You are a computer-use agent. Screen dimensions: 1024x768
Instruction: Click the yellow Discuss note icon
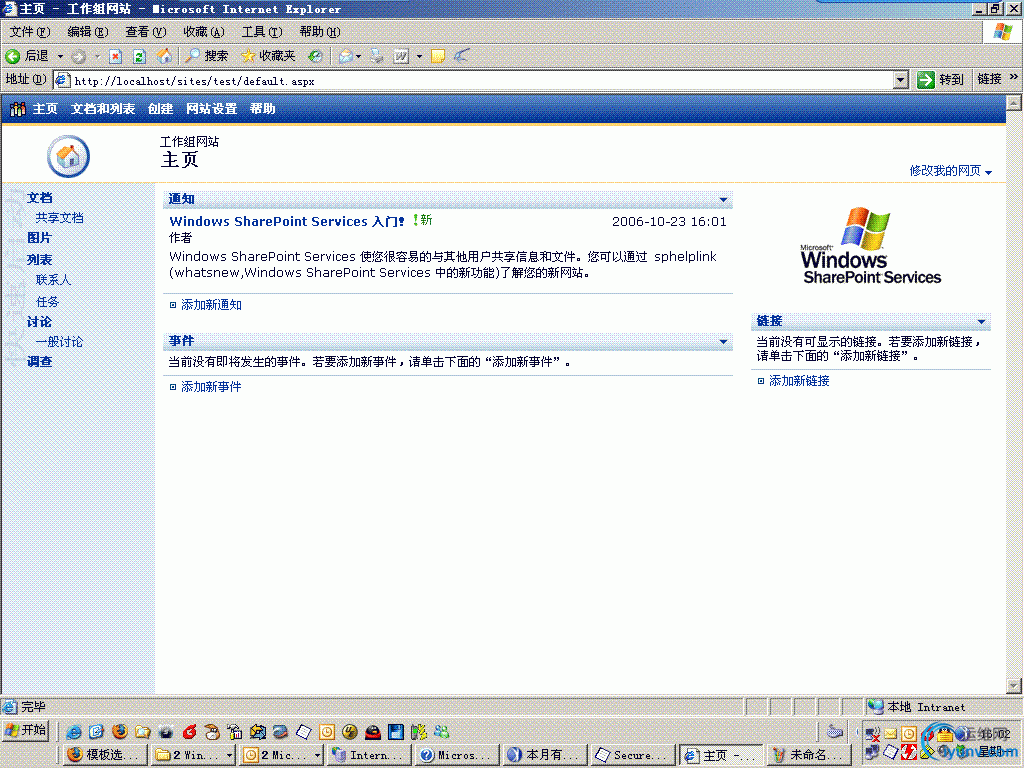tap(438, 57)
